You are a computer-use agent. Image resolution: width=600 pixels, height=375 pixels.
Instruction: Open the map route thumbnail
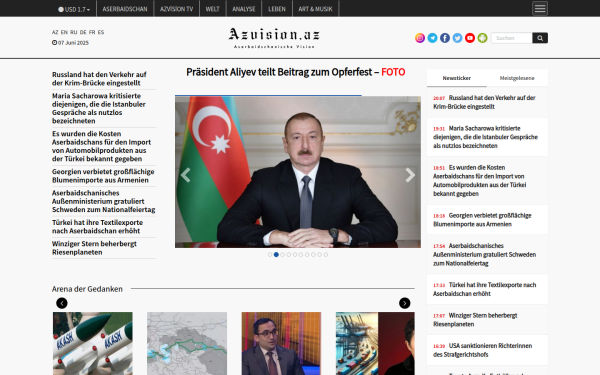(187, 343)
